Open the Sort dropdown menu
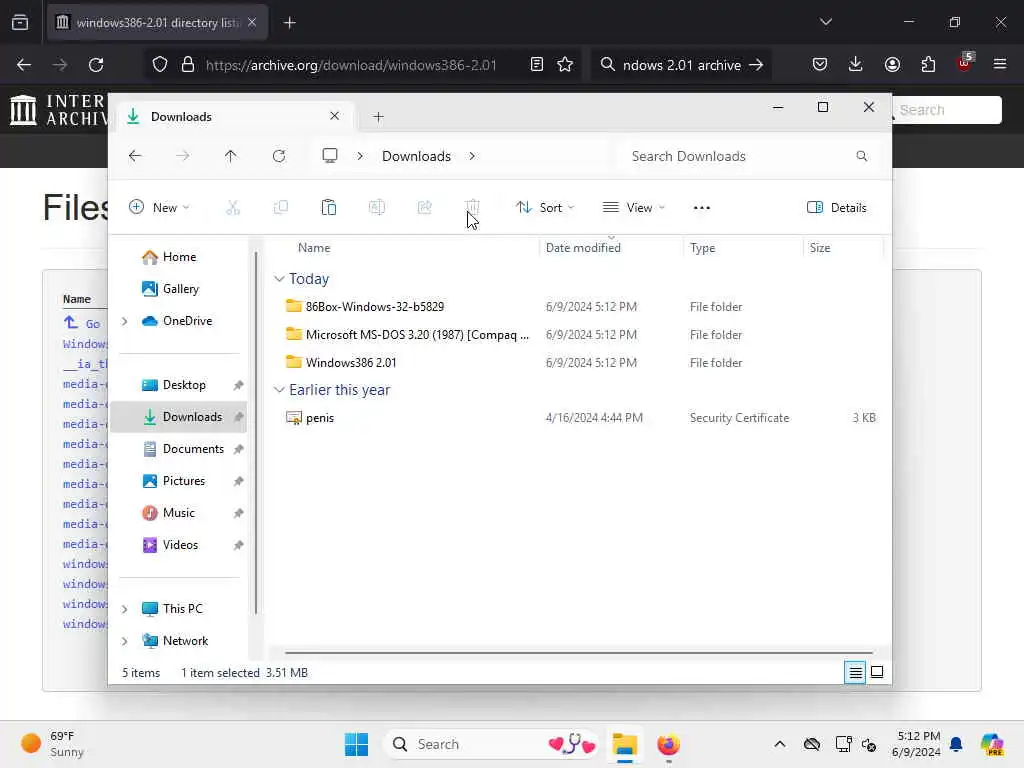This screenshot has width=1024, height=768. pyautogui.click(x=545, y=208)
